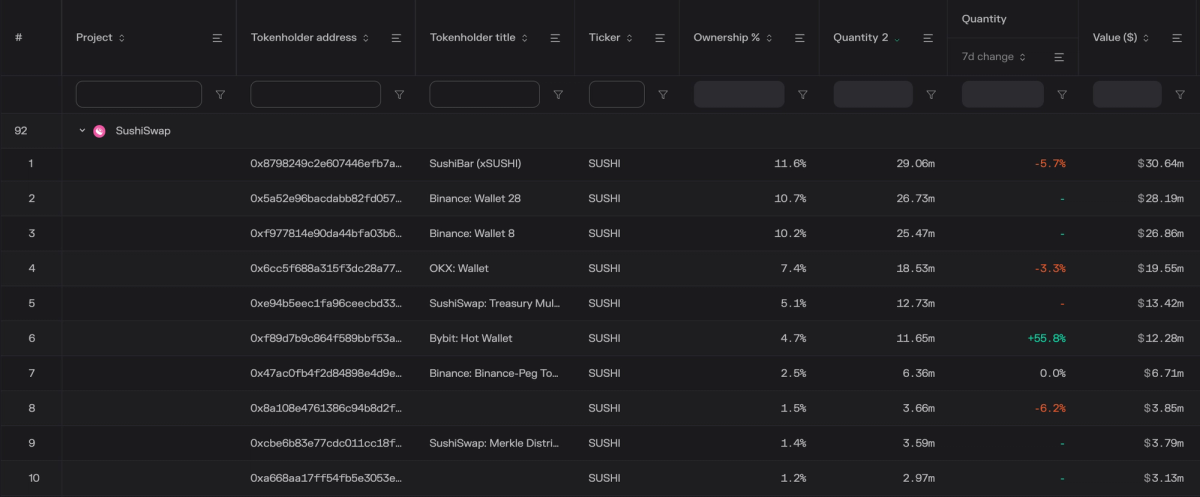1200x497 pixels.
Task: Sort by Project column header
Action: tap(101, 38)
